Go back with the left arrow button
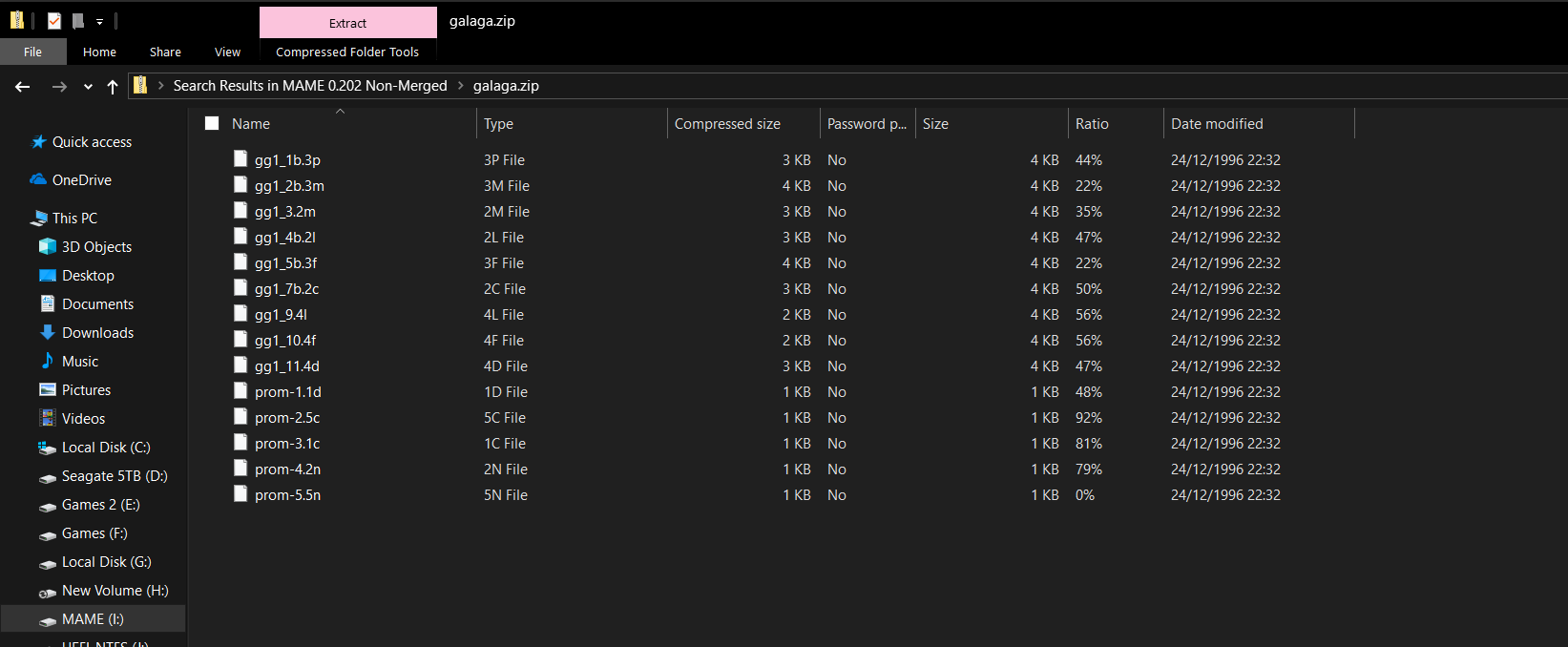The height and width of the screenshot is (647, 1568). click(x=23, y=87)
